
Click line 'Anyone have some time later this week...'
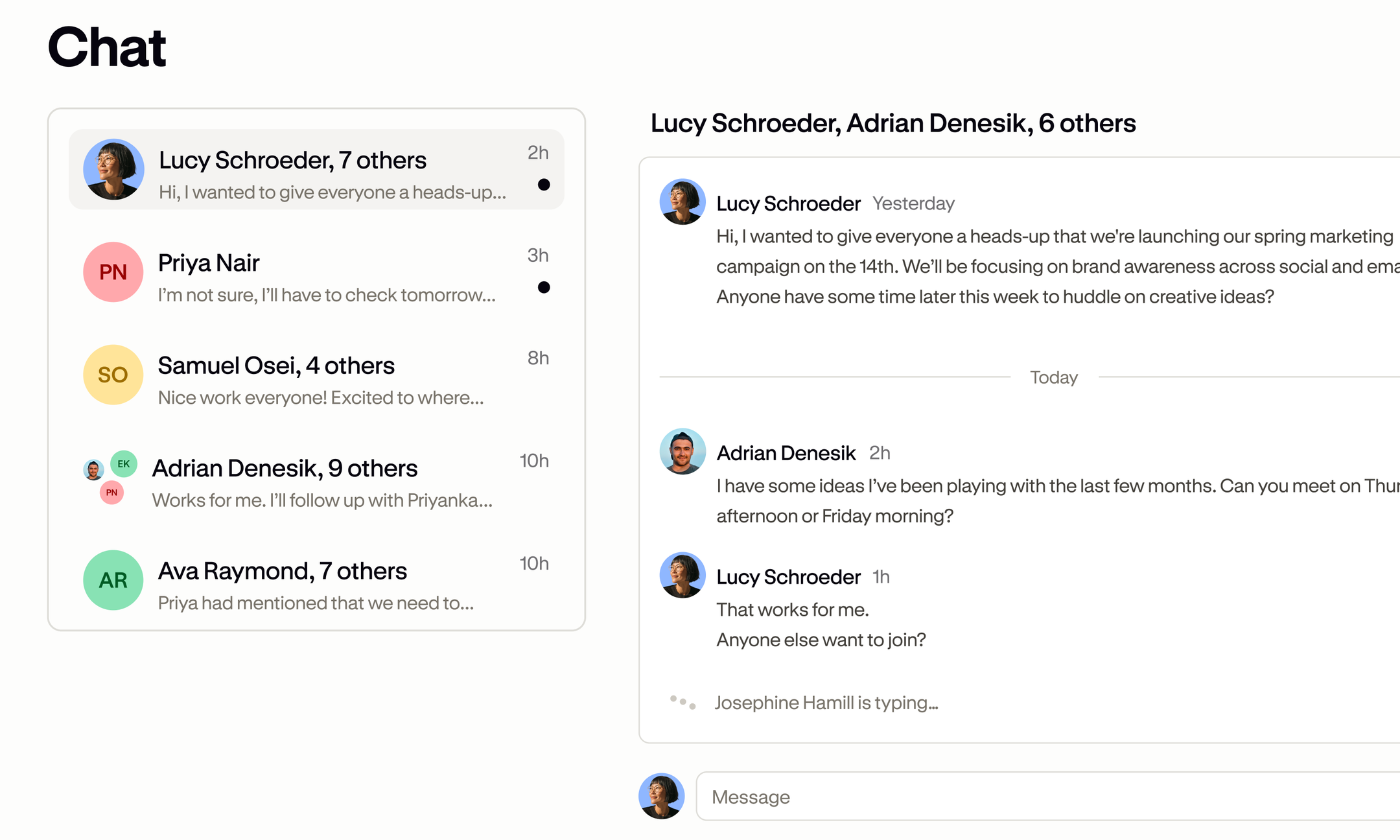point(996,297)
